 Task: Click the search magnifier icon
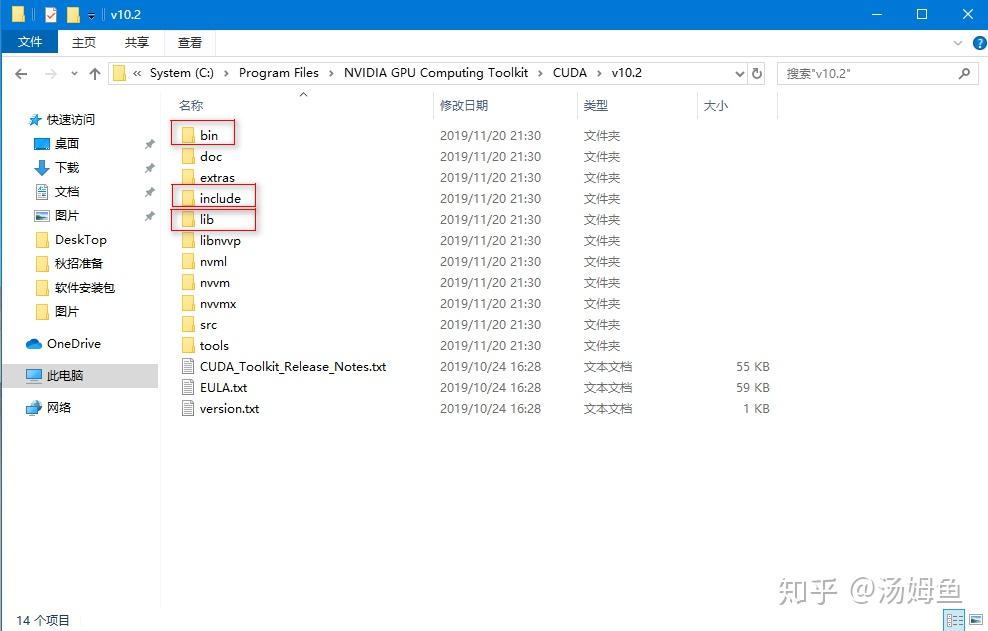(962, 73)
